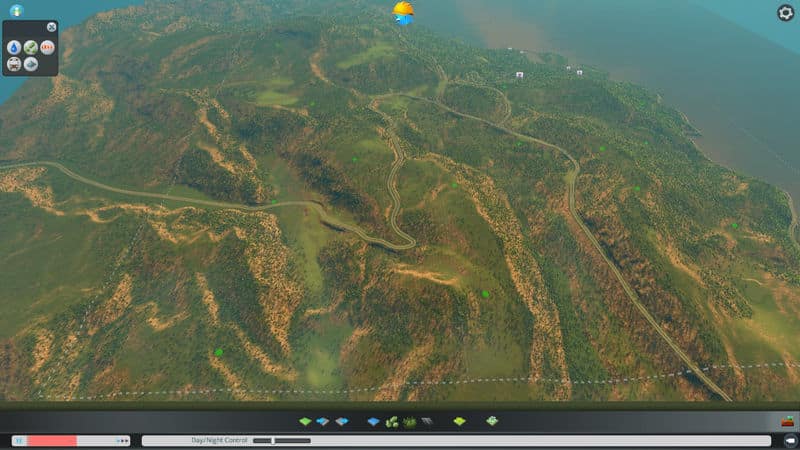Adjust the Day/Night Control slider
This screenshot has width=800, height=450.
[x=281, y=440]
